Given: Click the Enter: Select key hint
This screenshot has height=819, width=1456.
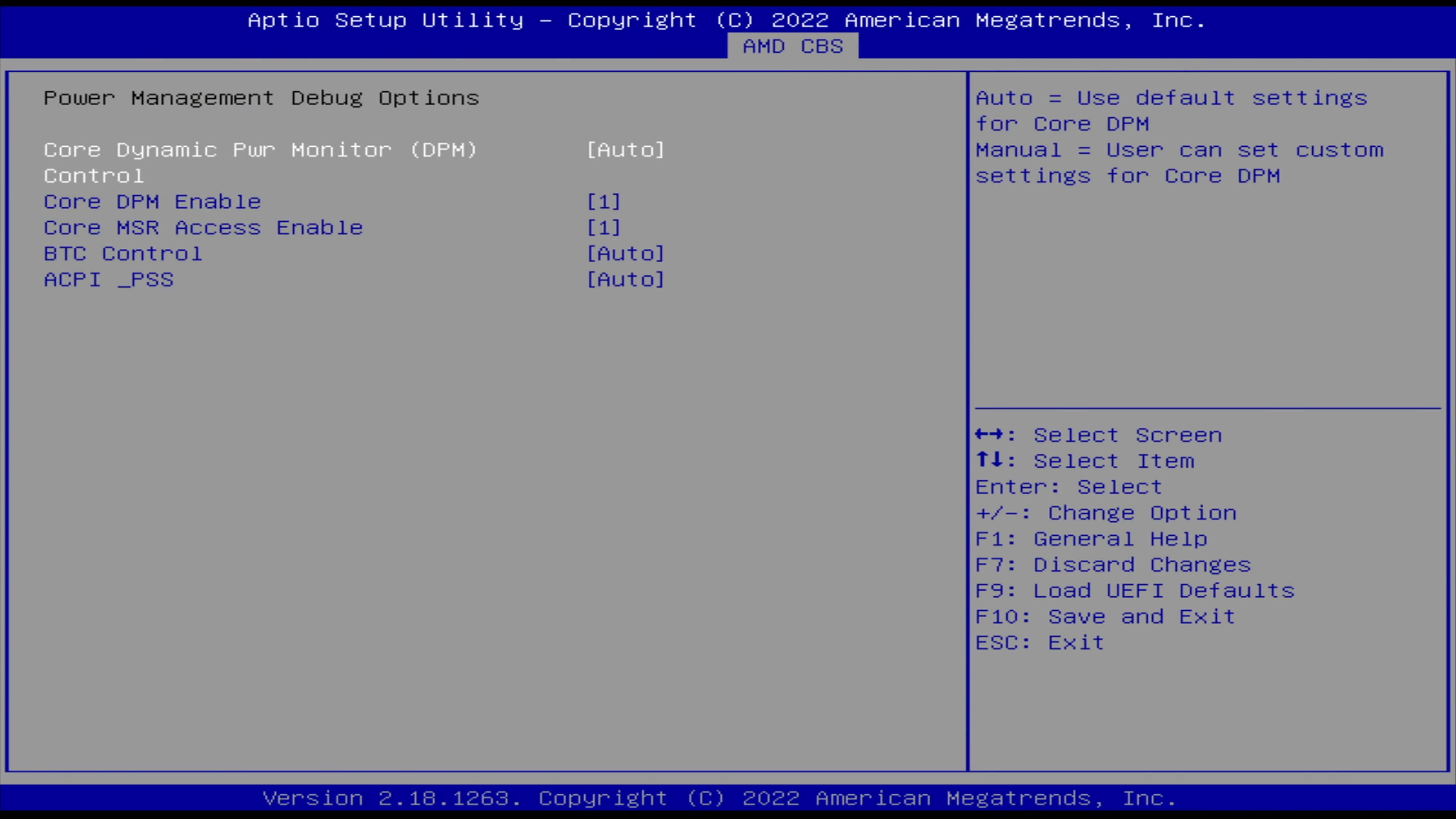Looking at the screenshot, I should (1069, 487).
